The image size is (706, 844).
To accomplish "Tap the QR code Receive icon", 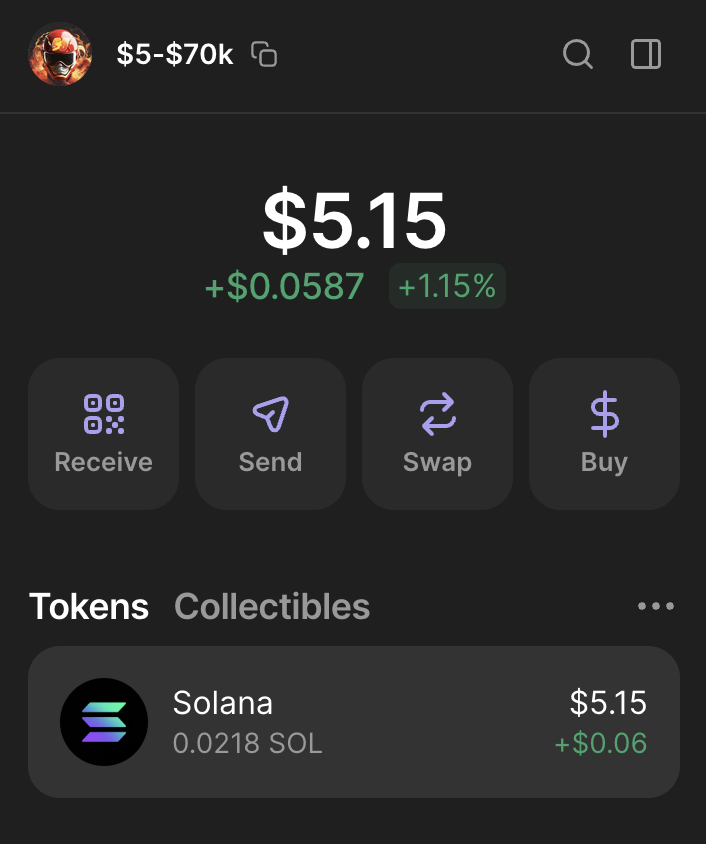I will [x=104, y=414].
